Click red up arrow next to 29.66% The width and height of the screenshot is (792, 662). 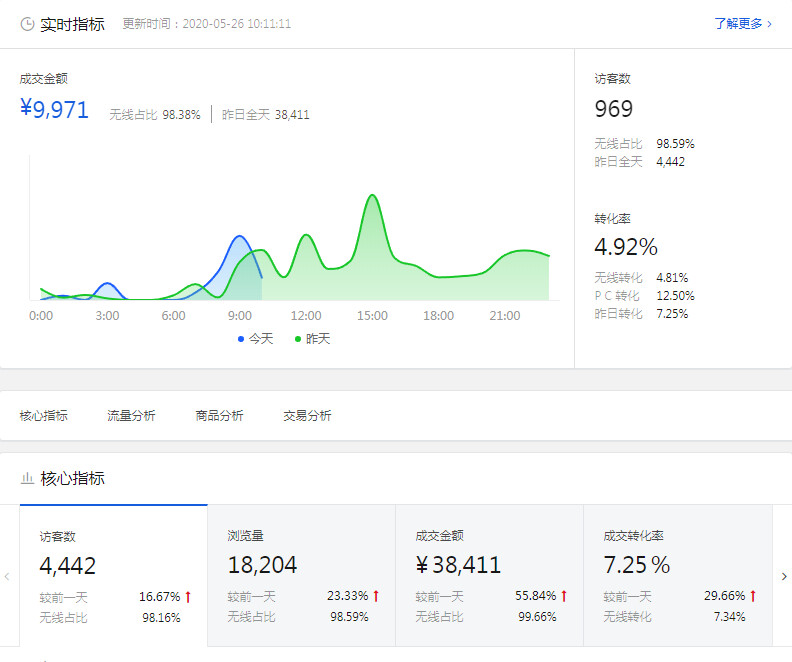pyautogui.click(x=752, y=596)
